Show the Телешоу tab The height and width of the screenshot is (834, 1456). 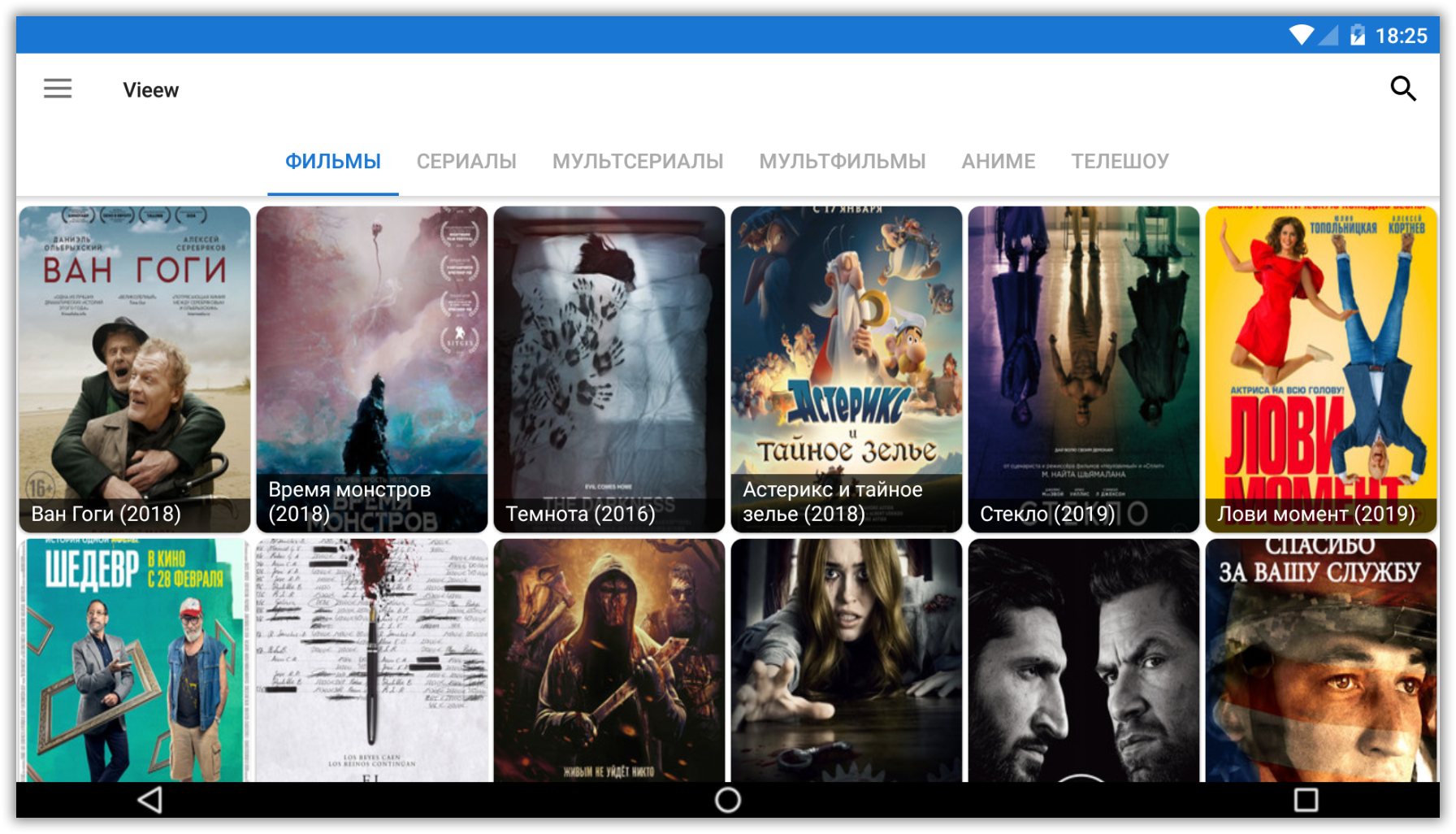click(1120, 162)
